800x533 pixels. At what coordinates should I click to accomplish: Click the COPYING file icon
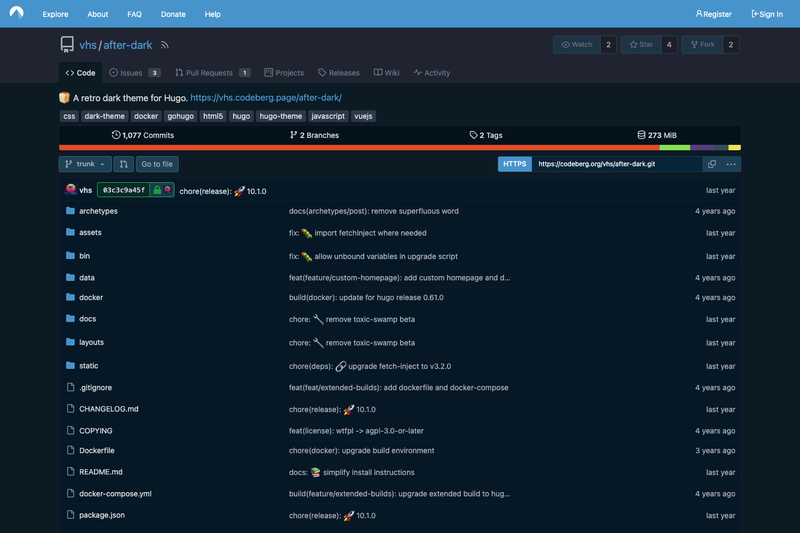(70, 430)
